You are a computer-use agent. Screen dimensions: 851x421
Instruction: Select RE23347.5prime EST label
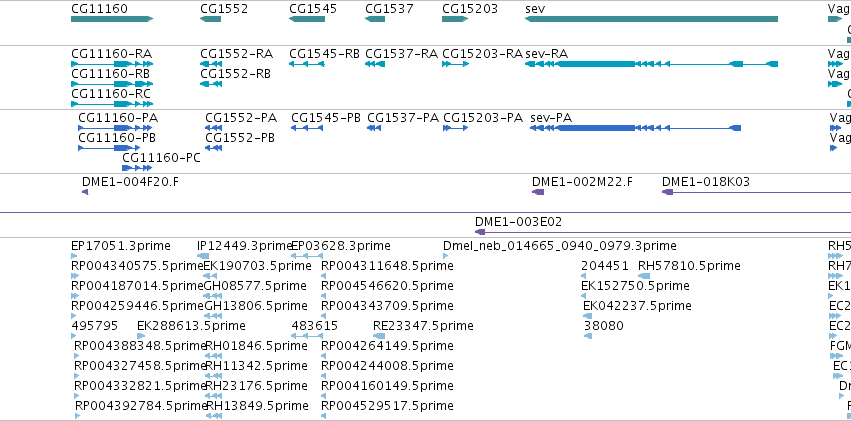pos(423,326)
